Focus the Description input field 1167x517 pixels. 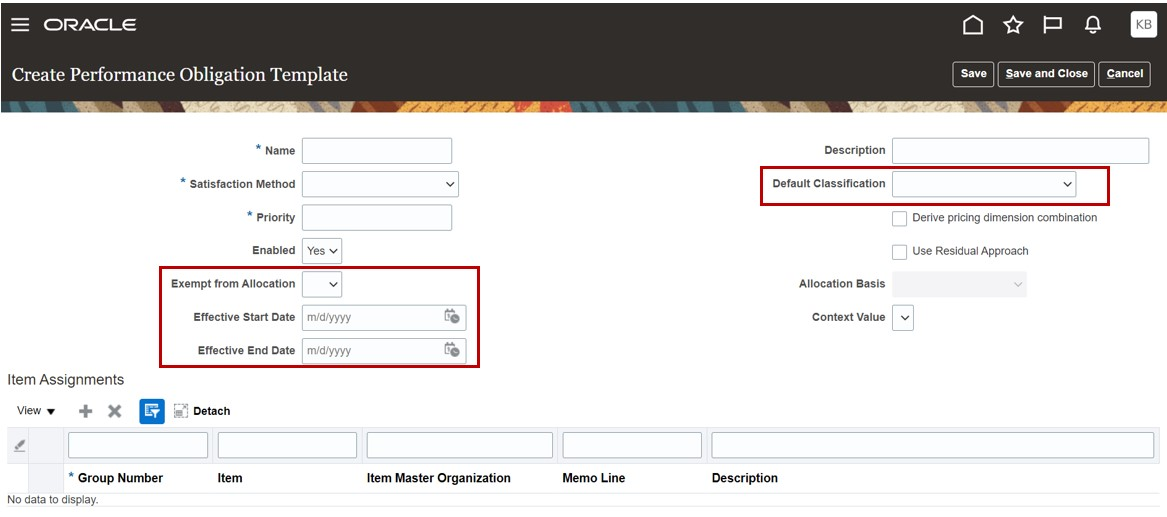click(x=1020, y=150)
